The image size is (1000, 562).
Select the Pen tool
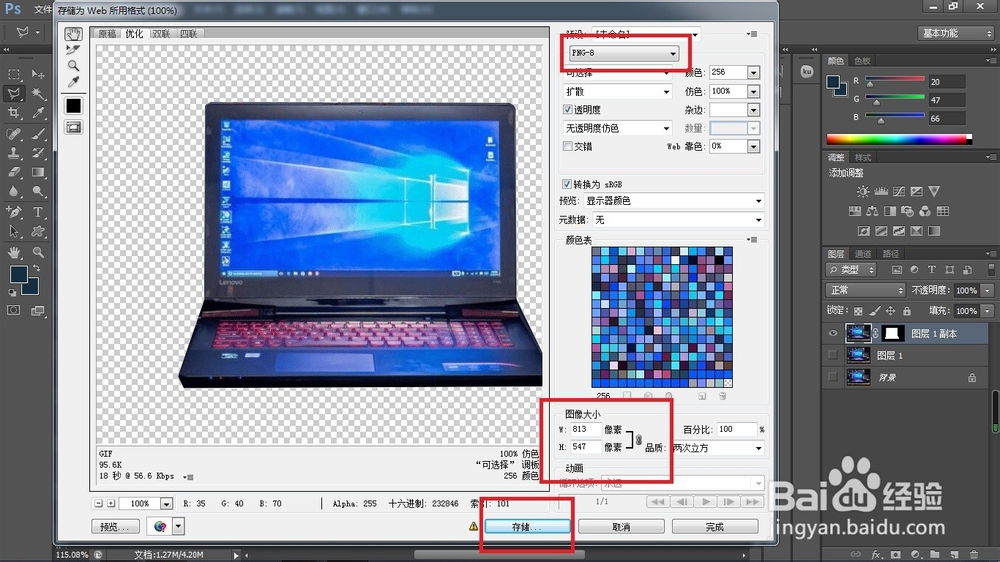(x=13, y=212)
